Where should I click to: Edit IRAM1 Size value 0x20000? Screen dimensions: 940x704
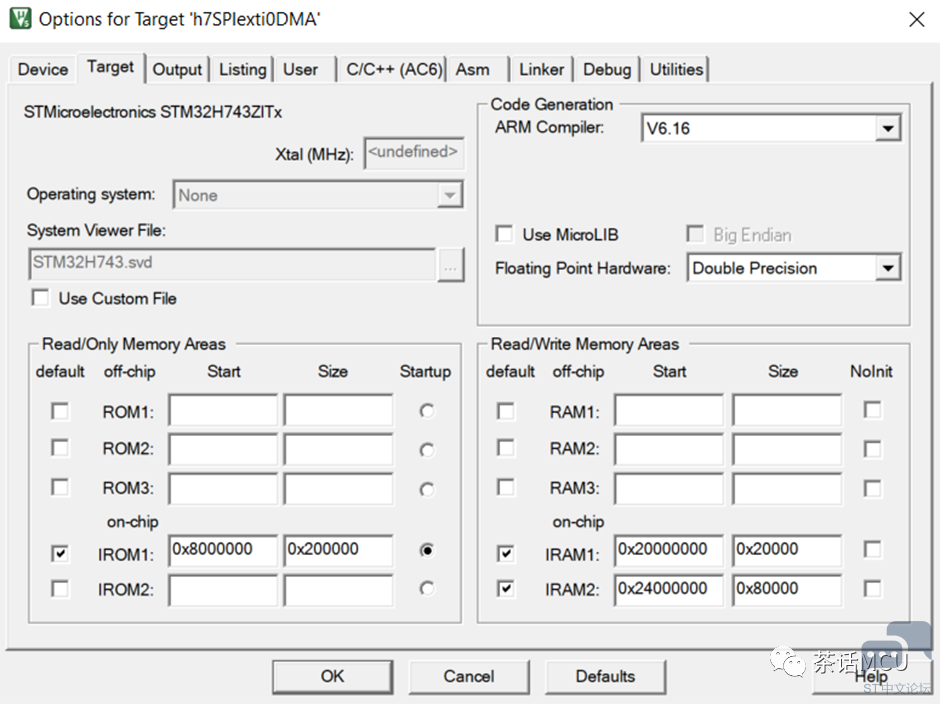click(787, 550)
